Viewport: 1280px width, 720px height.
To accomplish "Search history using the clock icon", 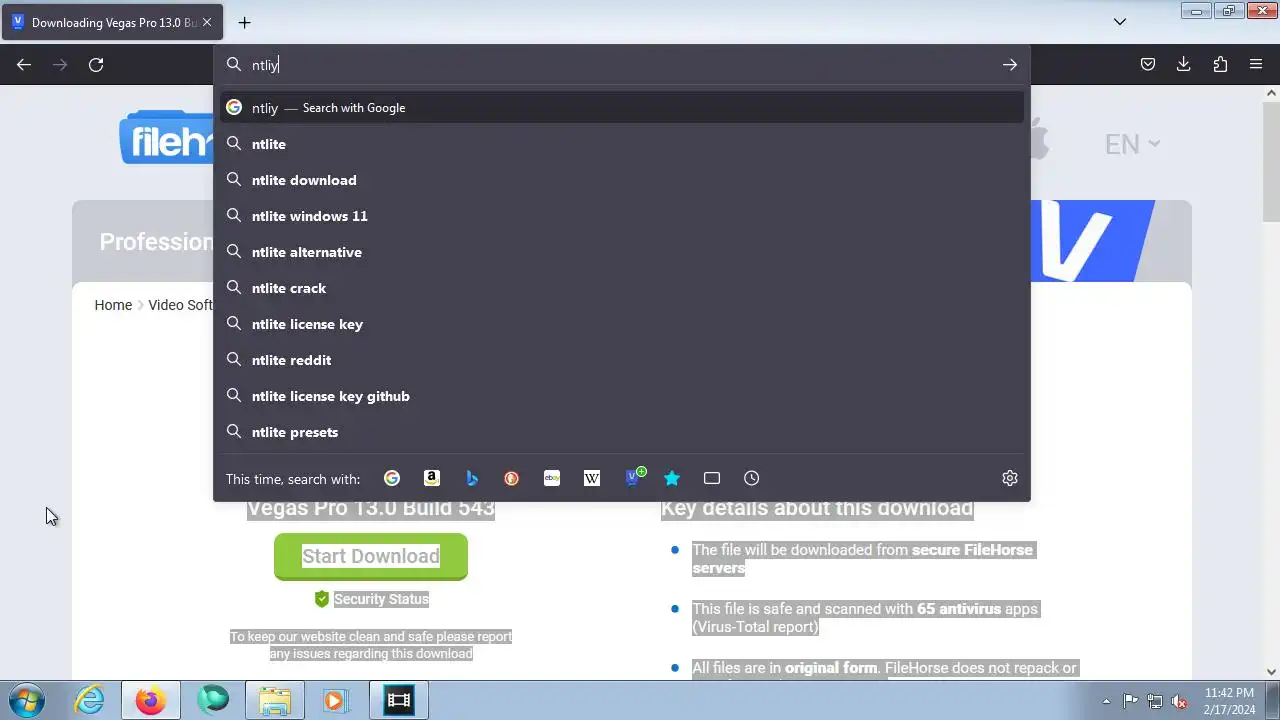I will point(752,478).
